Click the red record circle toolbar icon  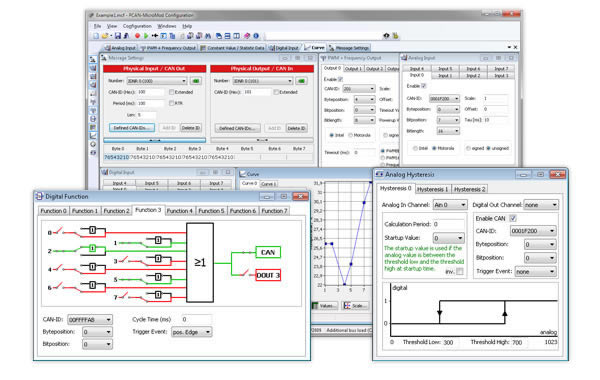[x=137, y=36]
